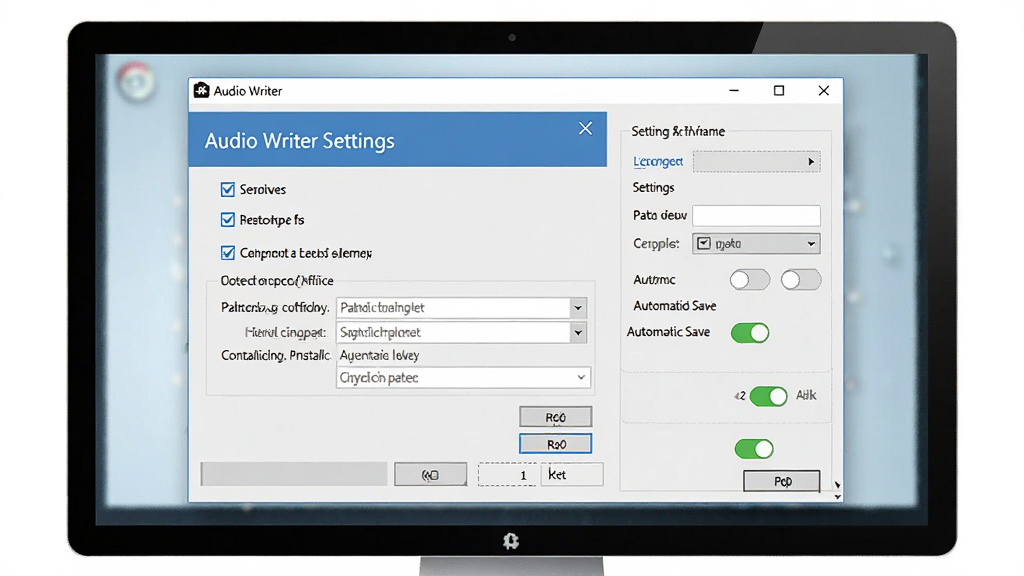Uncheck the Restohpe fs checkbox

[x=227, y=219]
